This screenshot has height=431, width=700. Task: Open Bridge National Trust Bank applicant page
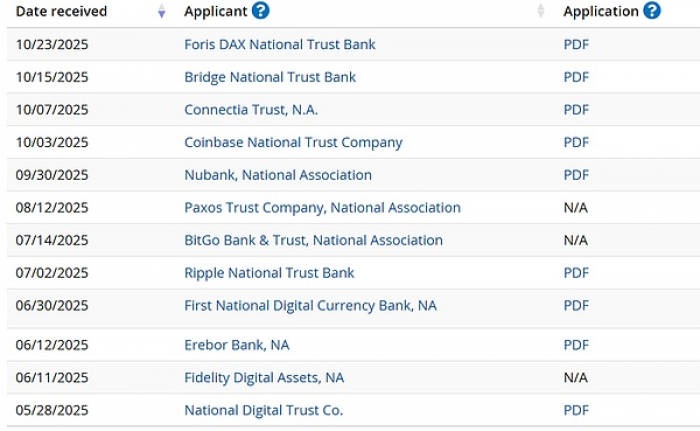270,77
